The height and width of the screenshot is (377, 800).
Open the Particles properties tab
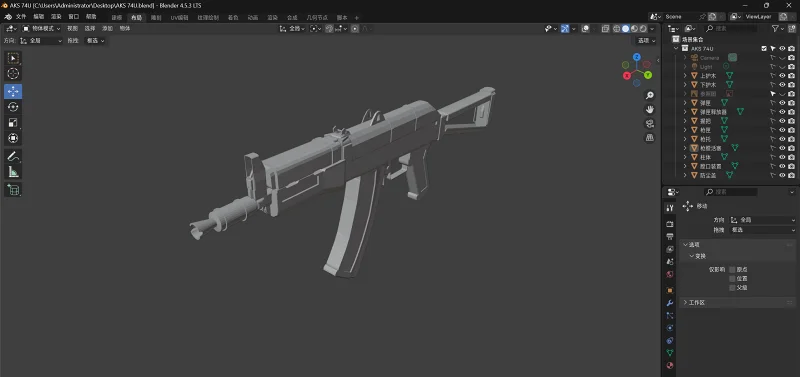click(x=670, y=315)
